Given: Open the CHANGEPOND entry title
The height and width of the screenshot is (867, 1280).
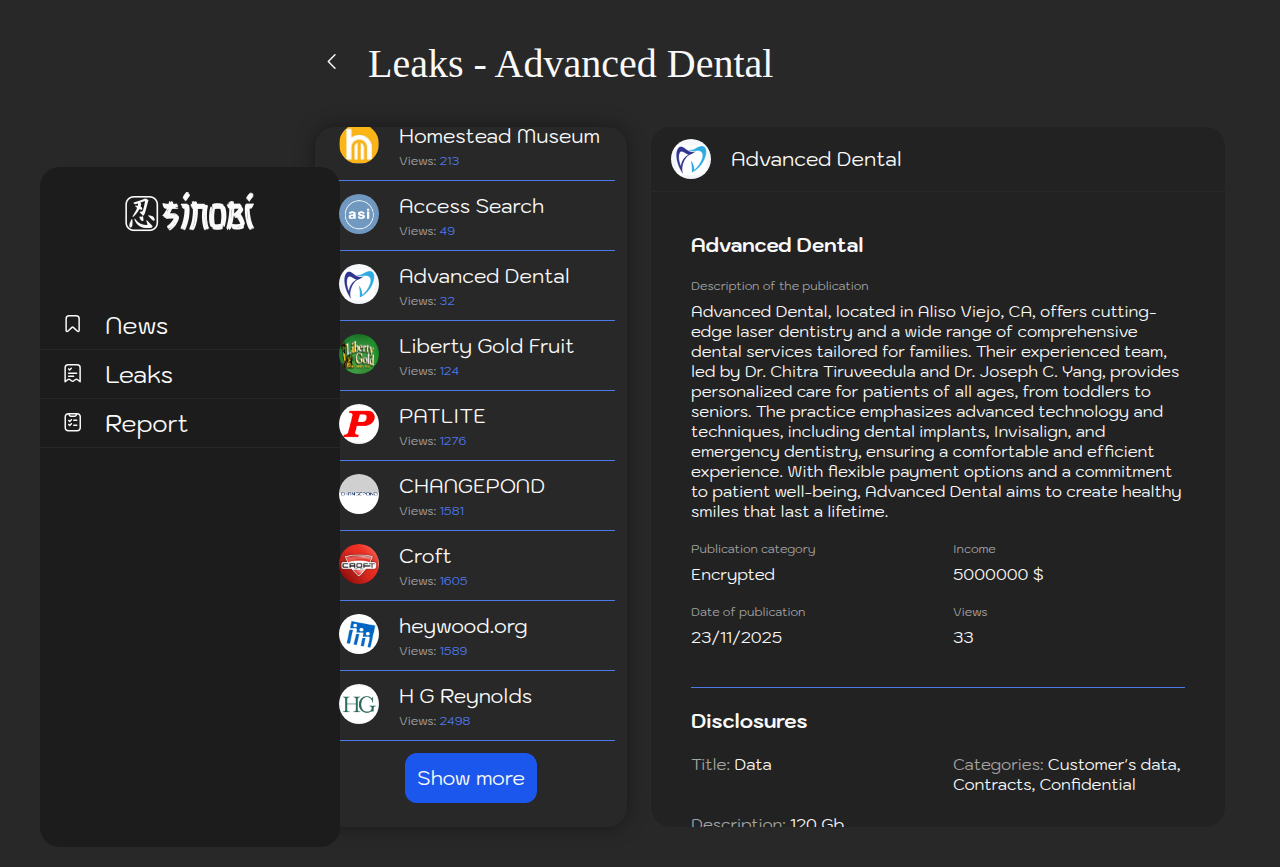Looking at the screenshot, I should [x=472, y=486].
